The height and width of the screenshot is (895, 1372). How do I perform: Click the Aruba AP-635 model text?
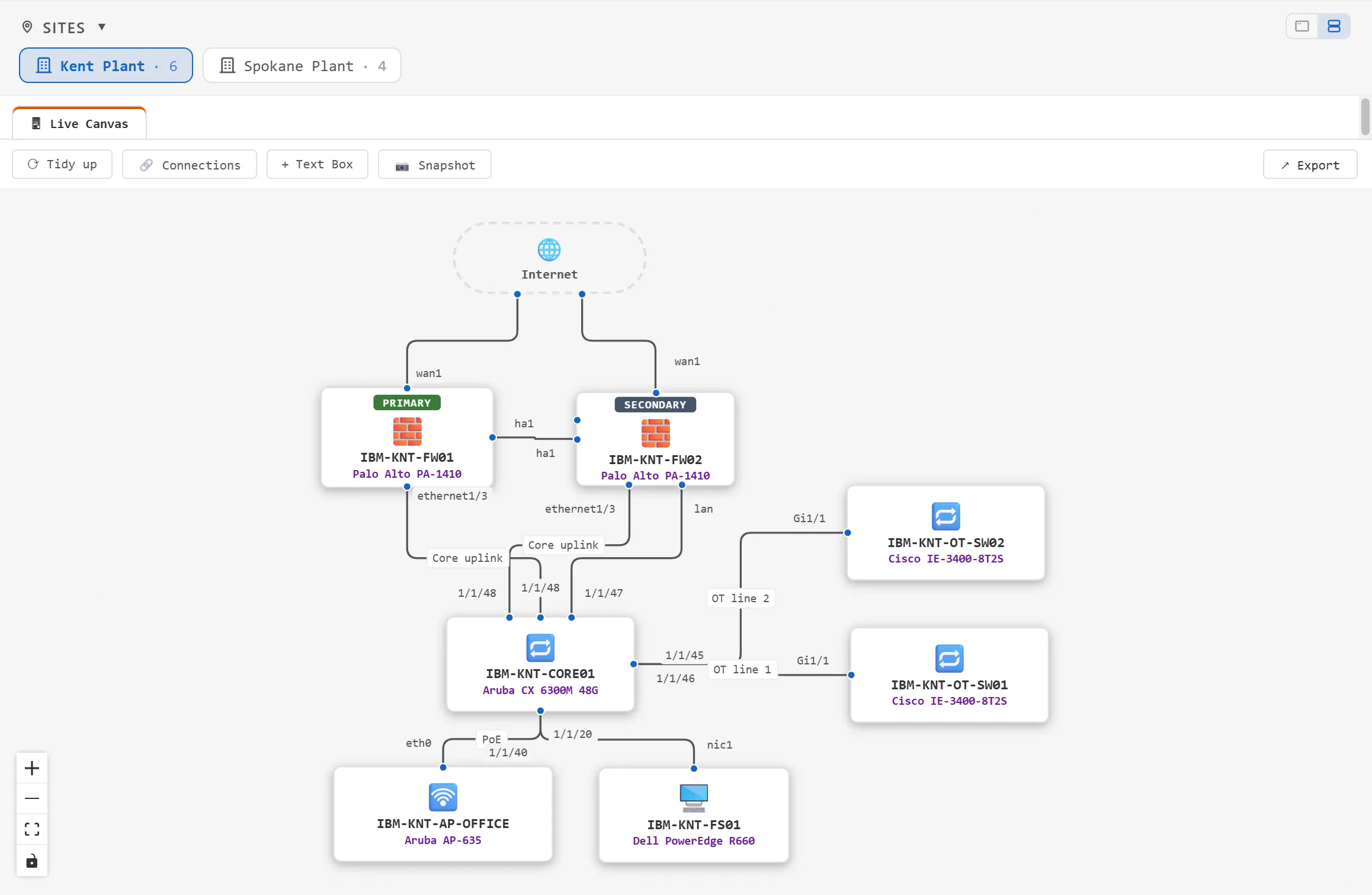[x=443, y=840]
